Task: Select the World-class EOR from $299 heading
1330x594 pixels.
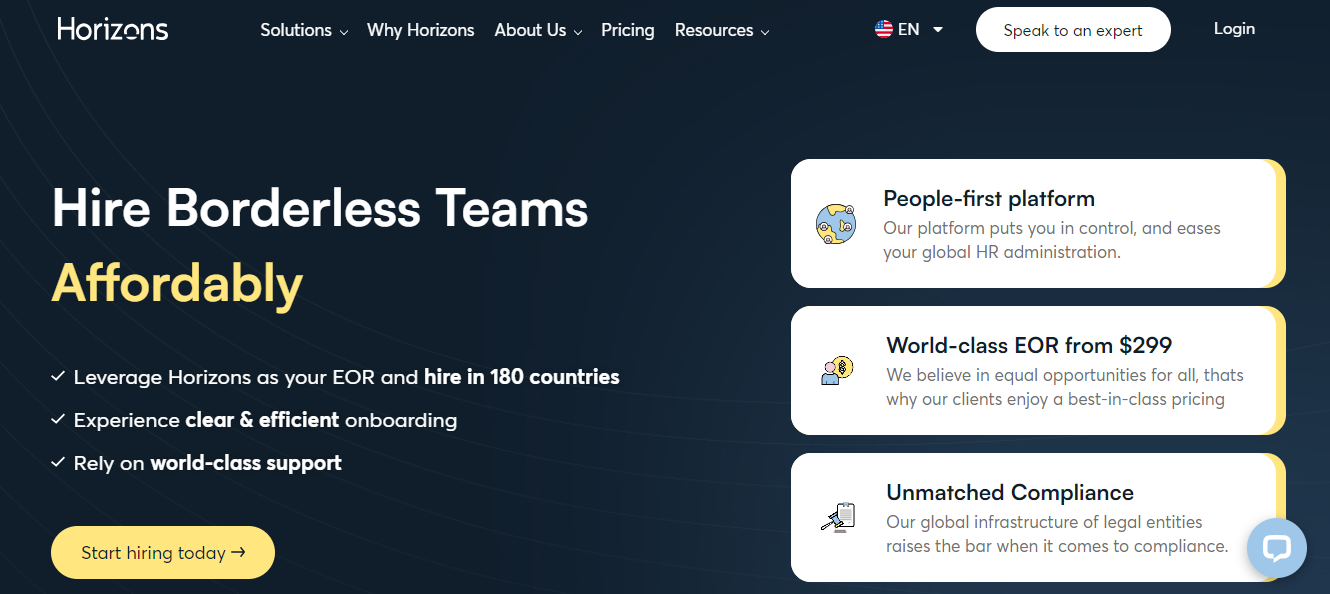Action: point(1029,345)
